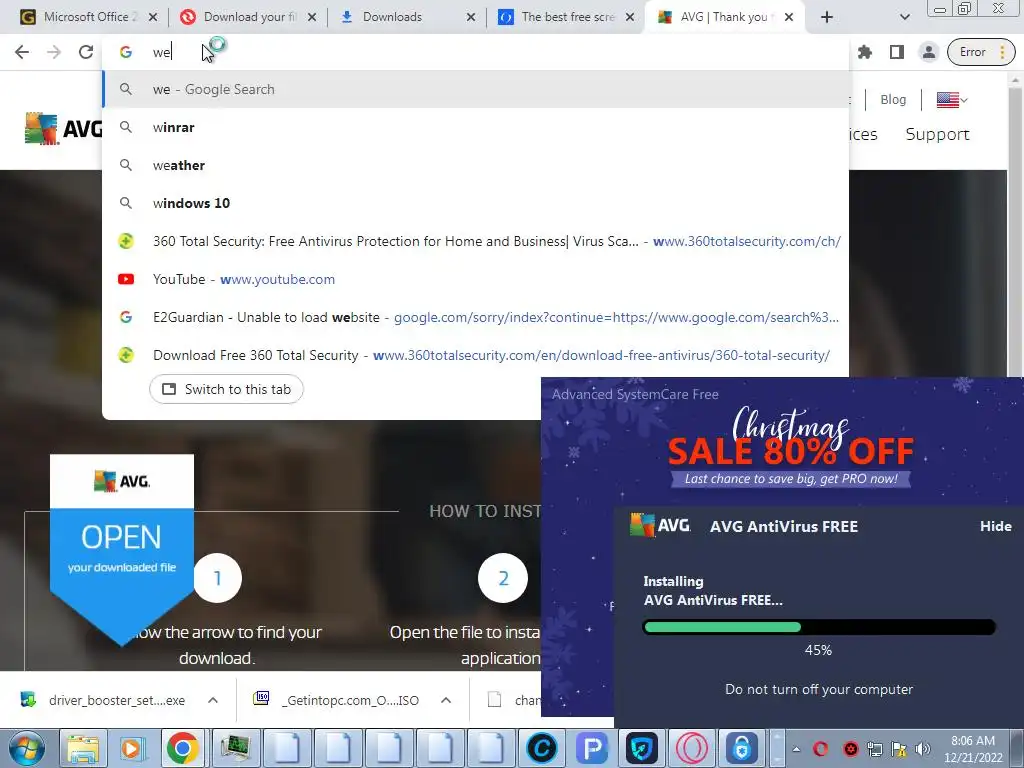Open the Chrome profile avatar
1024x768 pixels.
pos(928,52)
